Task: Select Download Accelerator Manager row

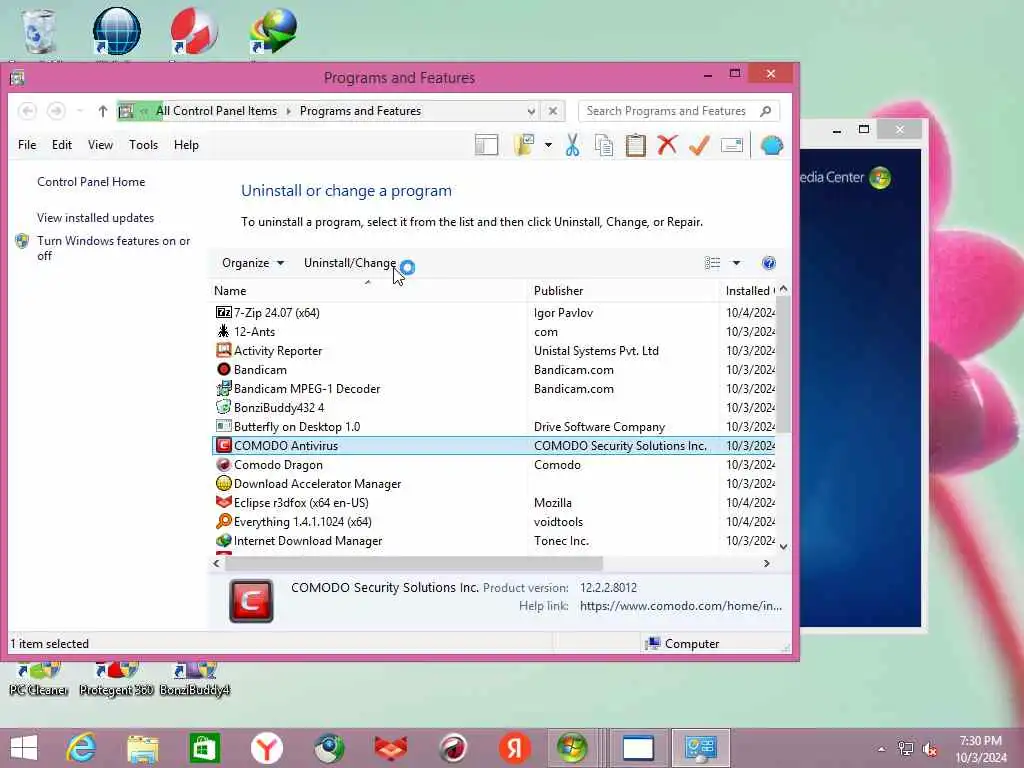Action: pos(494,484)
